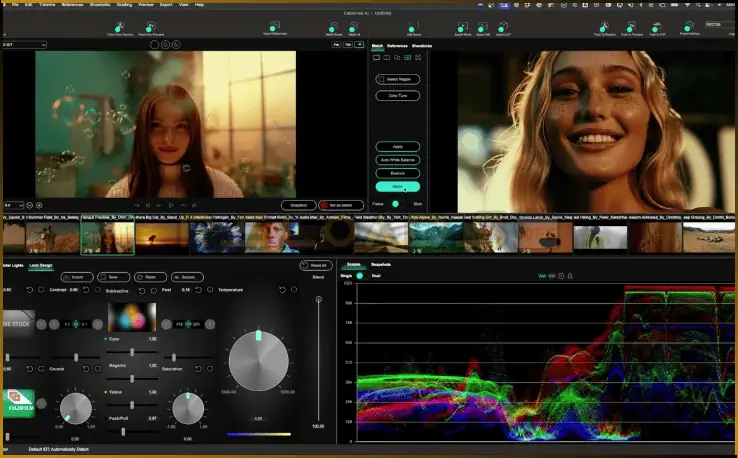Open the Export menu
Viewport: 738px width, 458px height.
pyautogui.click(x=166, y=5)
